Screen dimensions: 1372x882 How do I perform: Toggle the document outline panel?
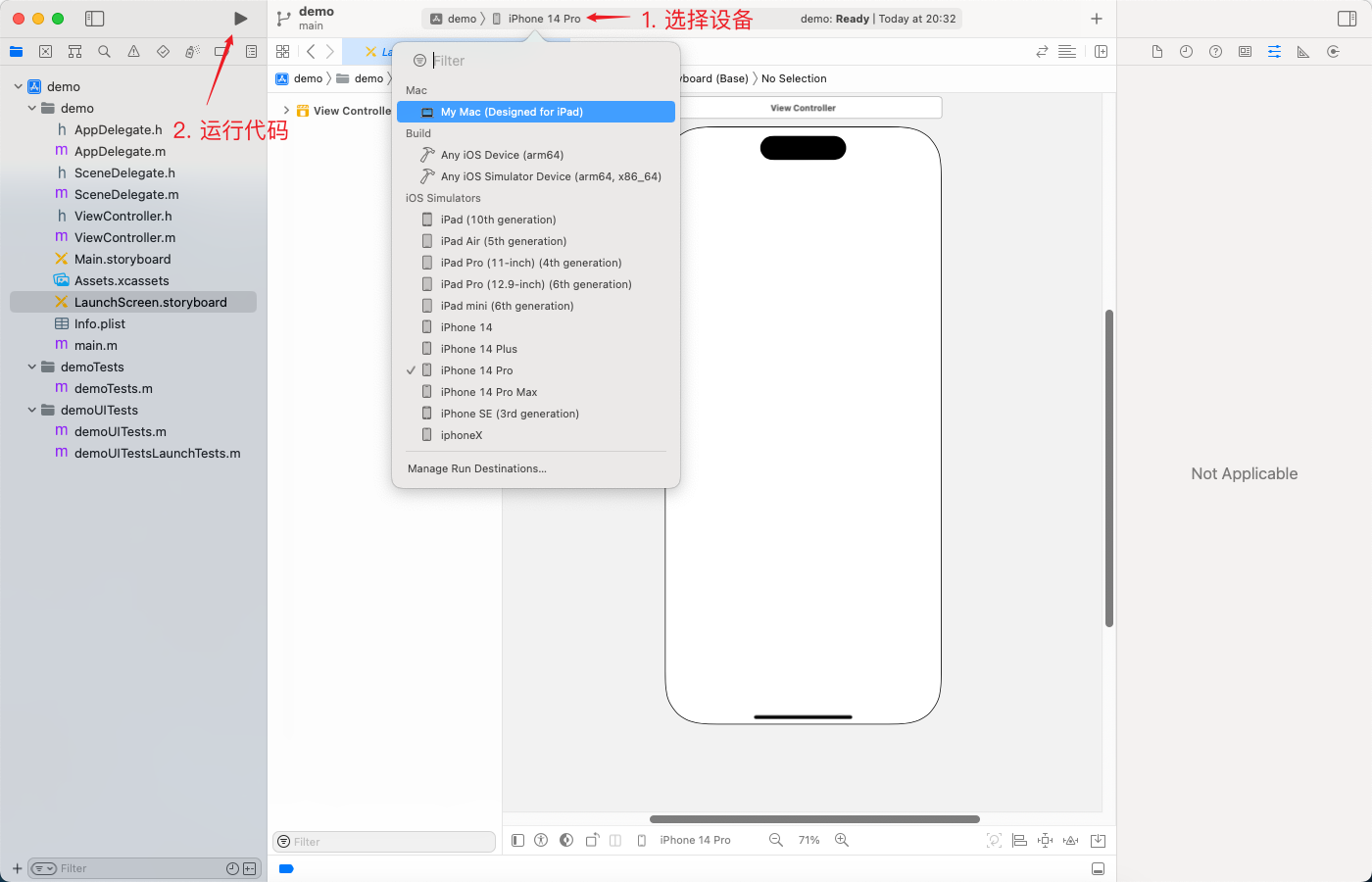coord(517,840)
